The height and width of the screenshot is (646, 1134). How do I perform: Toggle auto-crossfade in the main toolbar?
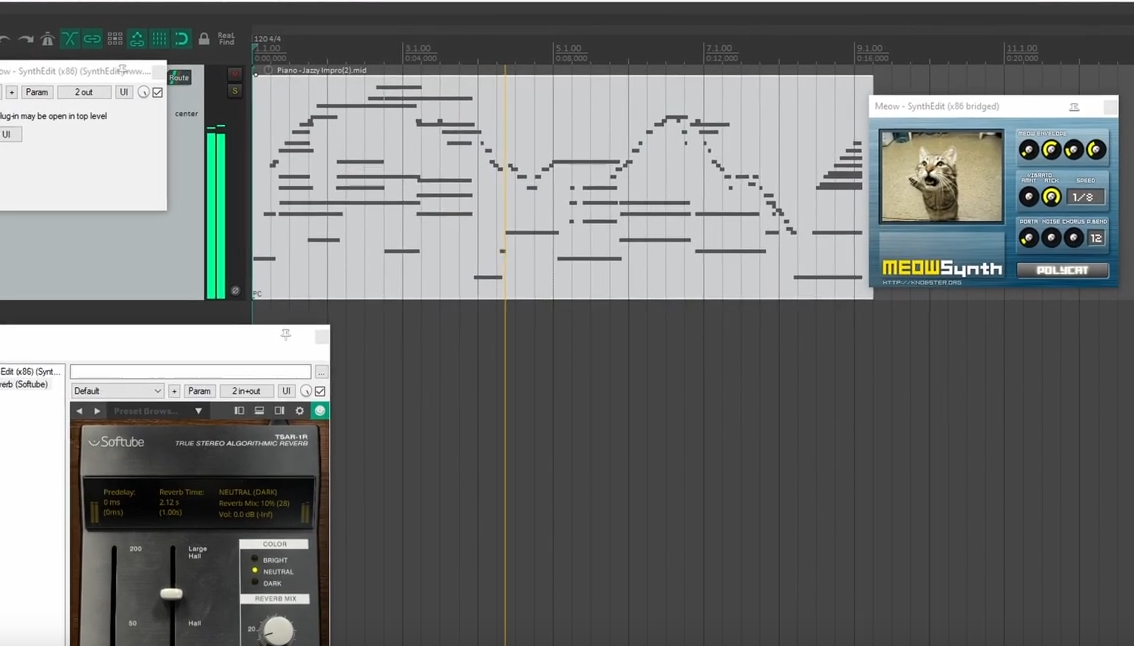point(70,39)
